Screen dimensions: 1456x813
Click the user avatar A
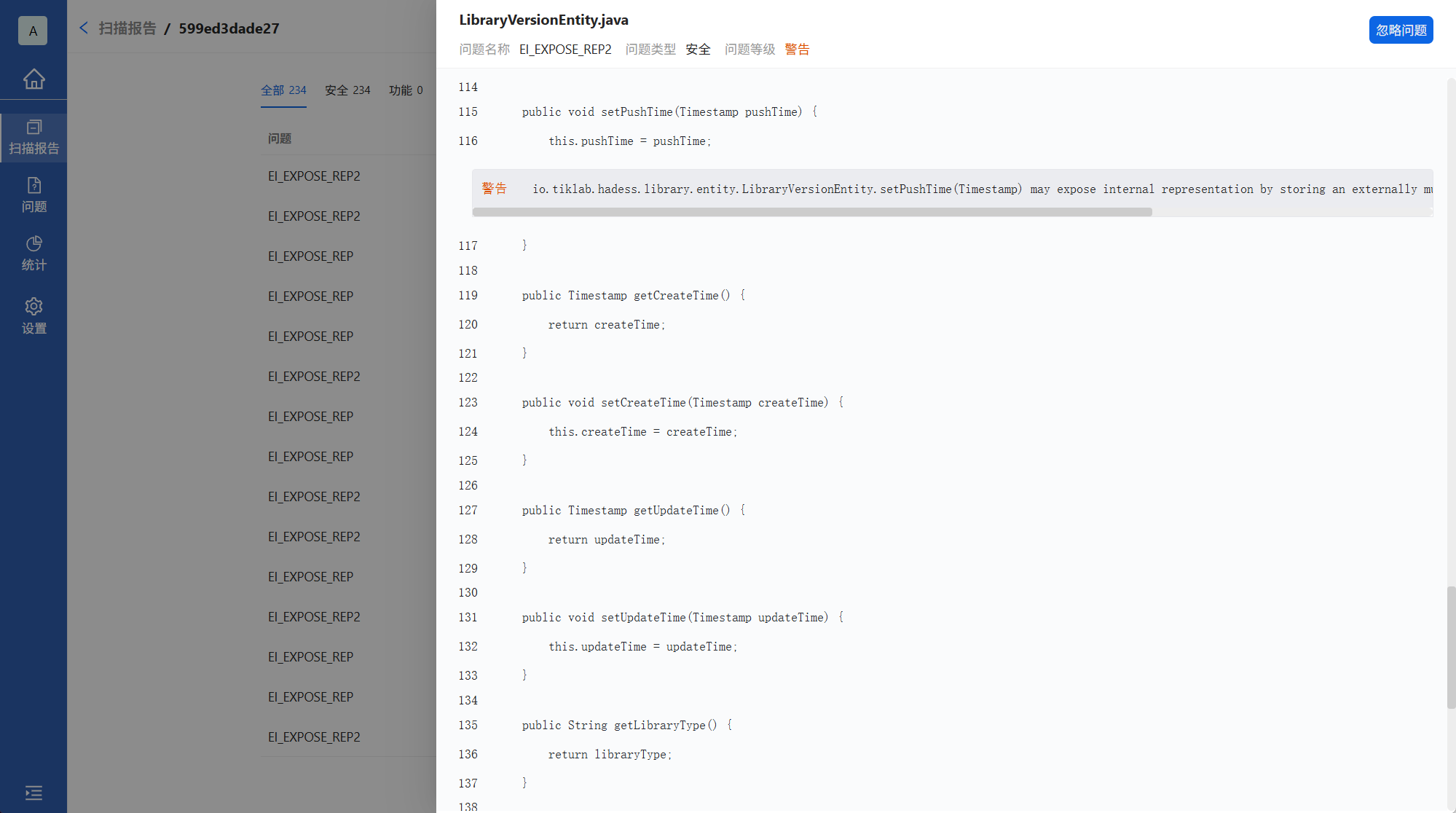[33, 31]
